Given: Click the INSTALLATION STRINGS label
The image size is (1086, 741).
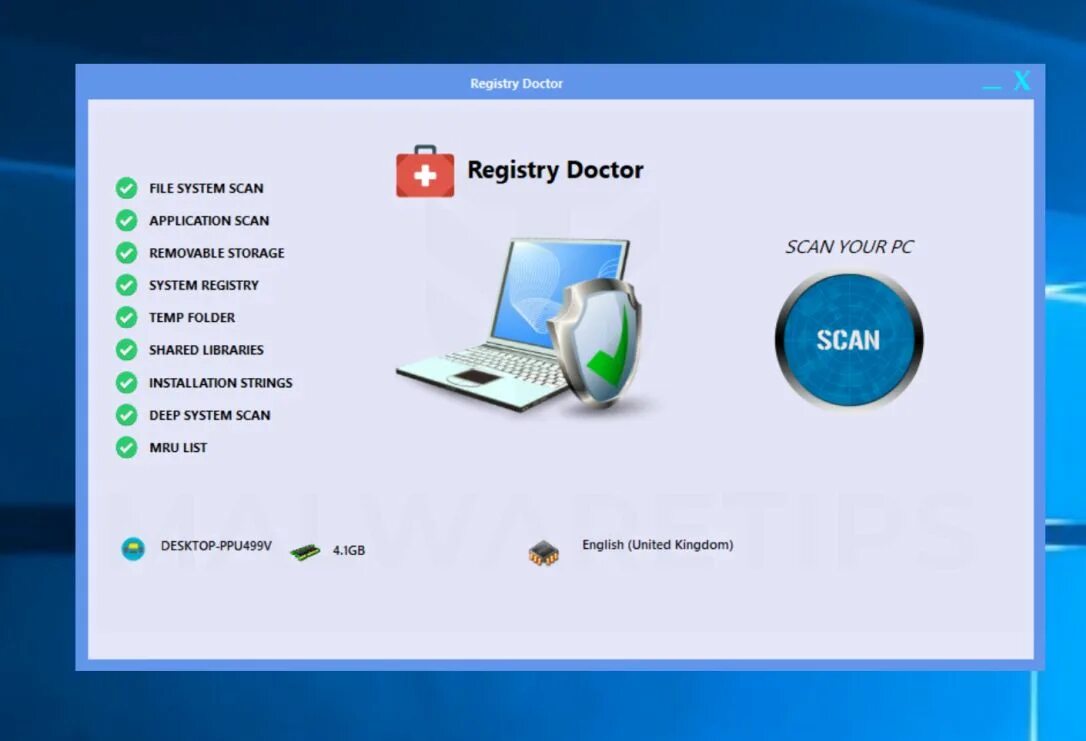Looking at the screenshot, I should (221, 383).
